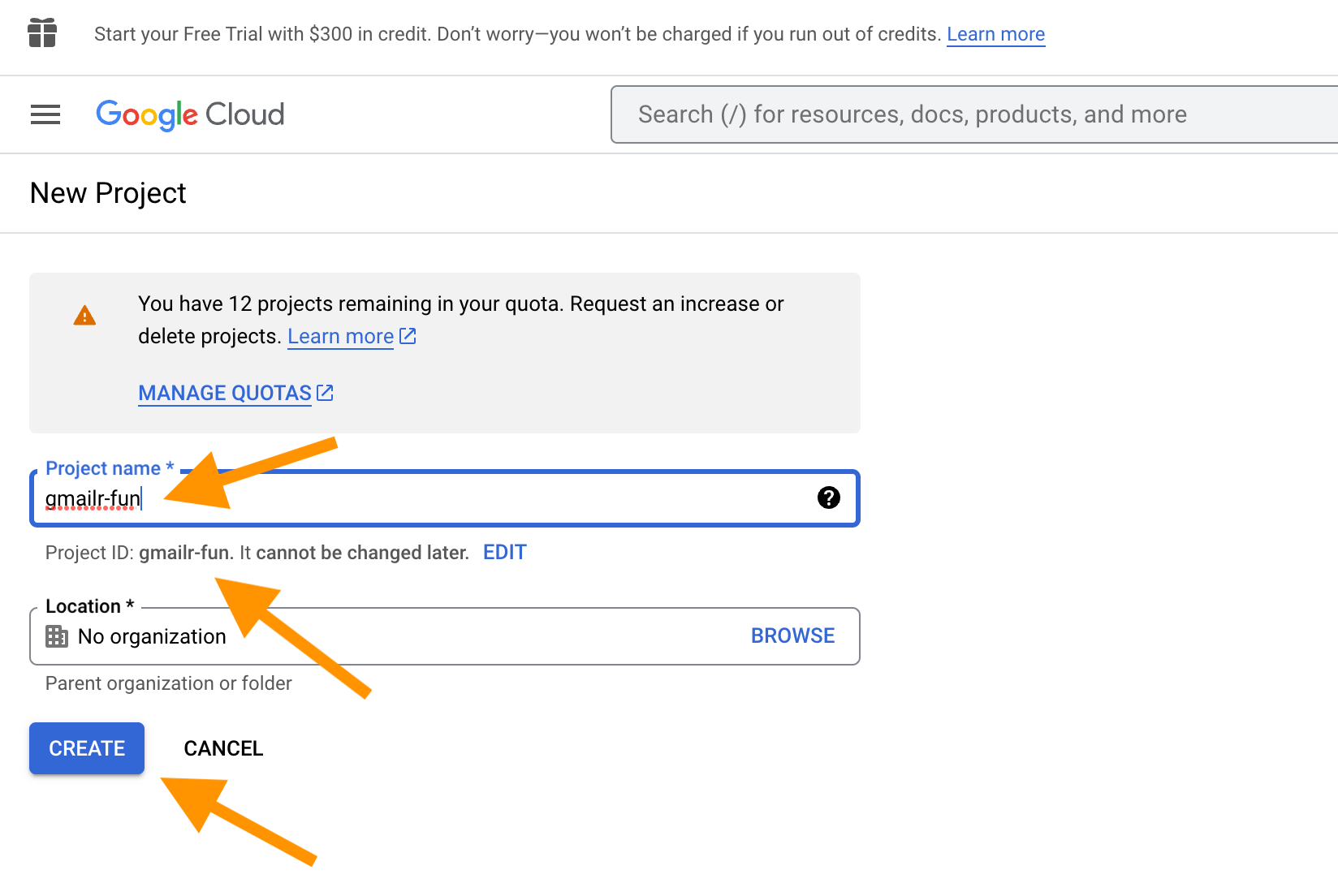Click the New Project page heading
The width and height of the screenshot is (1338, 896).
tap(107, 192)
